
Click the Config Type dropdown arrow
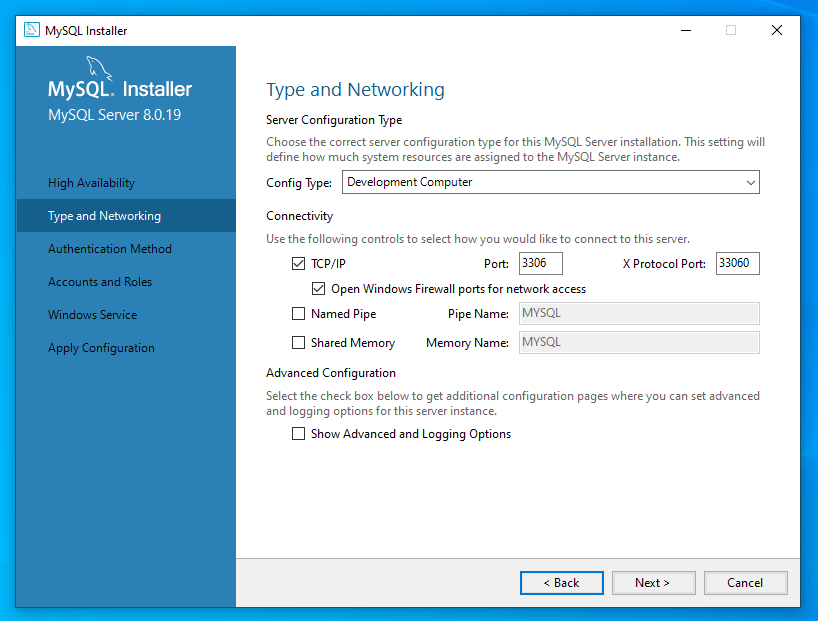(x=750, y=182)
